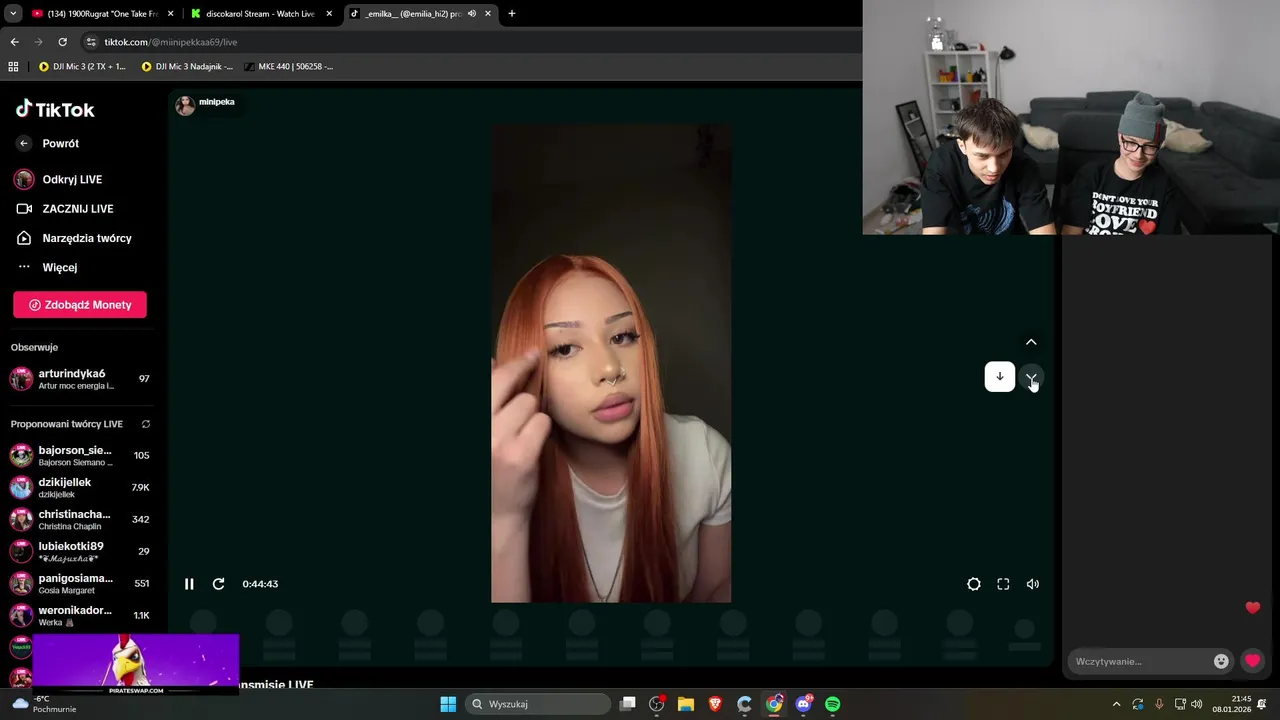
Task: Open the weronikador live stream
Action: [80, 616]
